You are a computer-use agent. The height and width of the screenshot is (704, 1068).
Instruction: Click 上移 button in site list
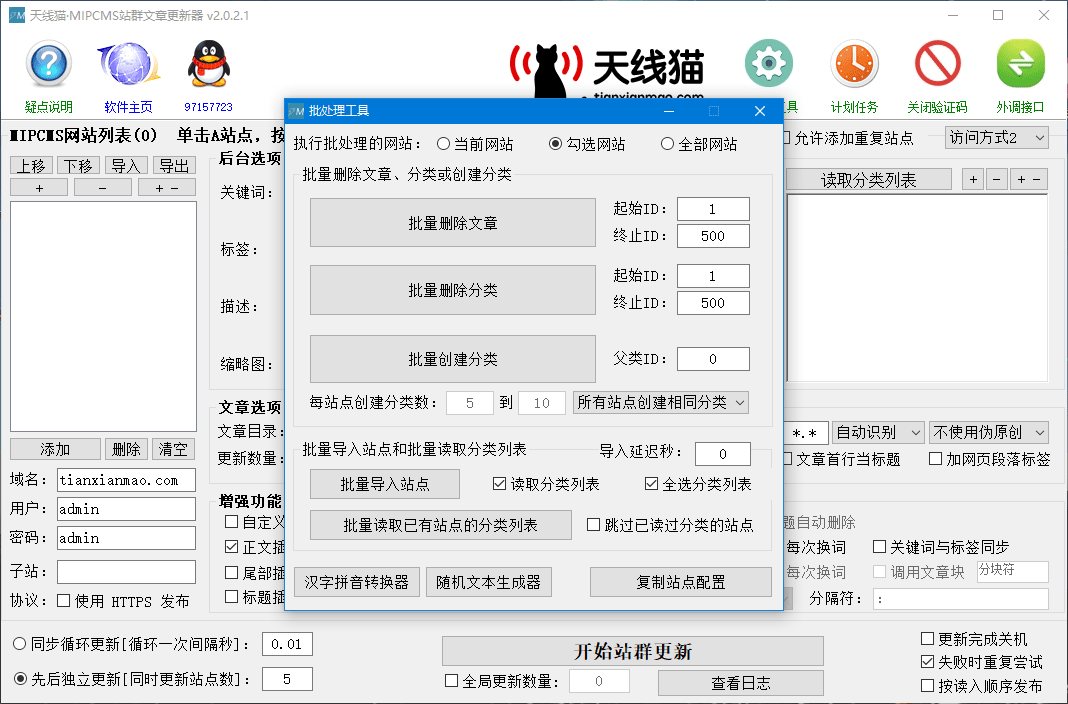tap(31, 165)
